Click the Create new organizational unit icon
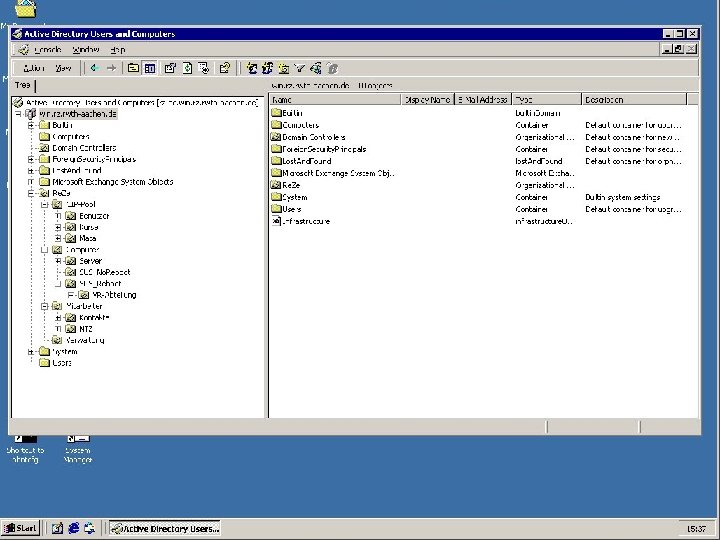Viewport: 720px width, 540px height. point(284,68)
